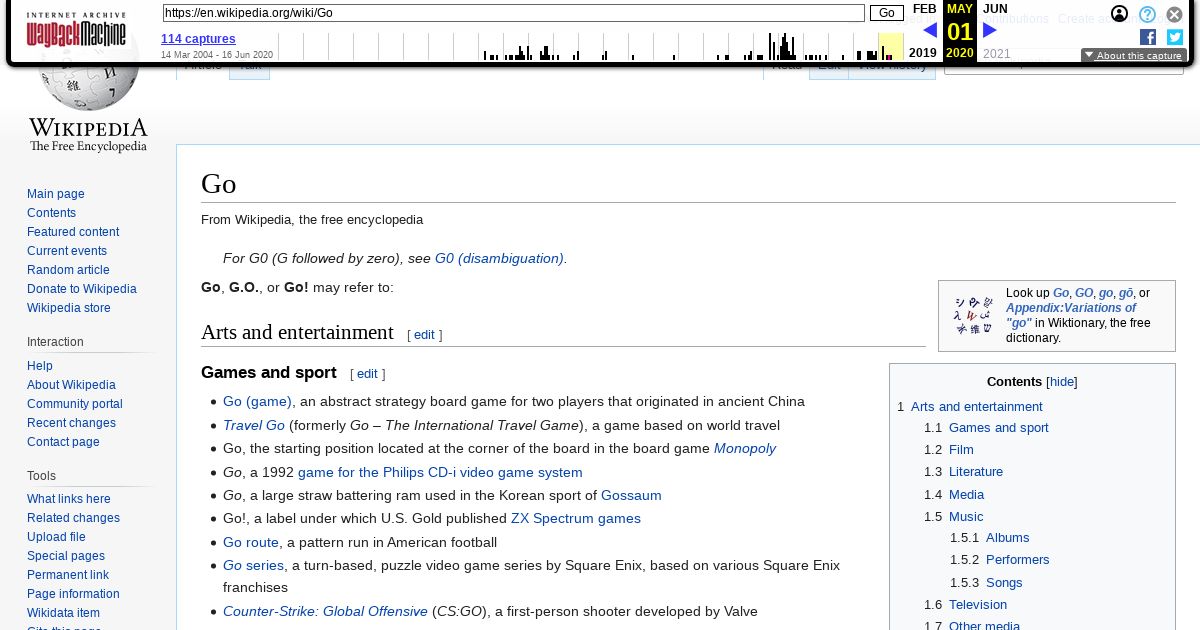Open Featured content in sidebar

coord(73,232)
